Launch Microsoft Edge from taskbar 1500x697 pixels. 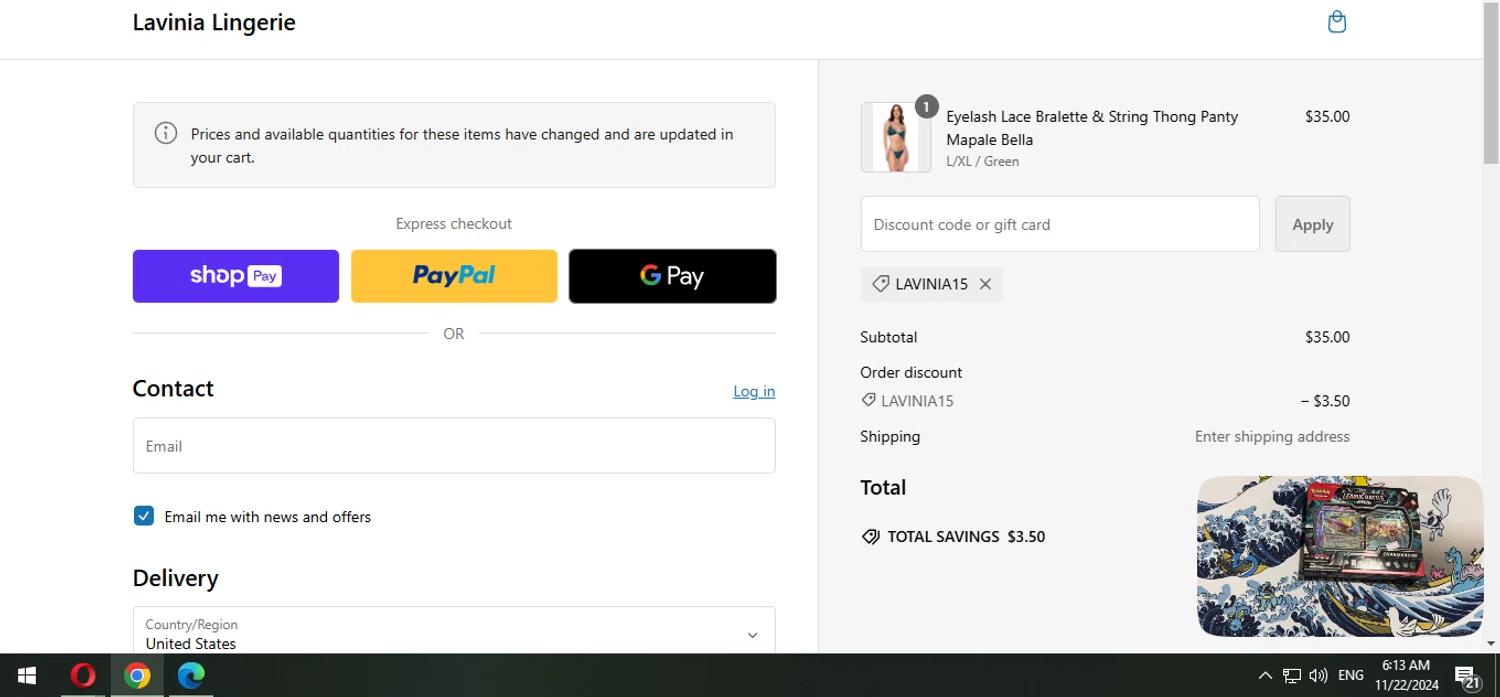click(191, 676)
